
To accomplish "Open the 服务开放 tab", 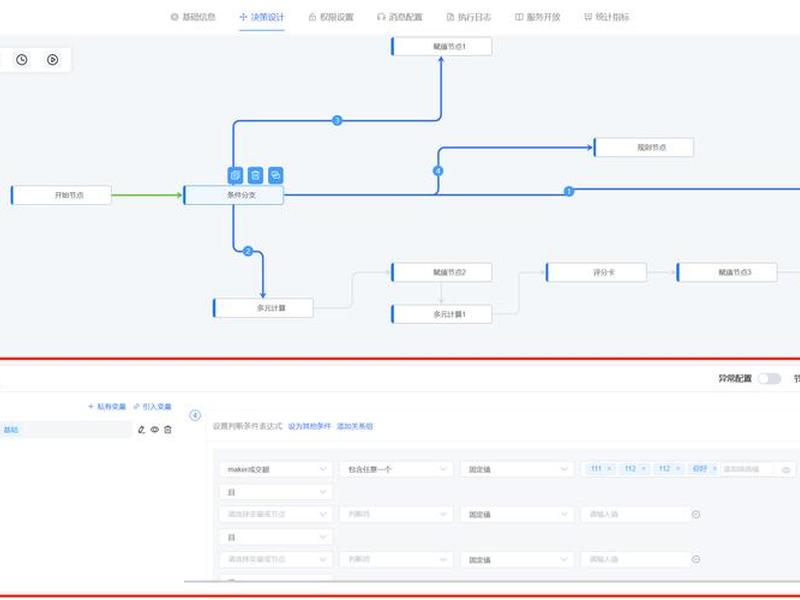I will [537, 17].
